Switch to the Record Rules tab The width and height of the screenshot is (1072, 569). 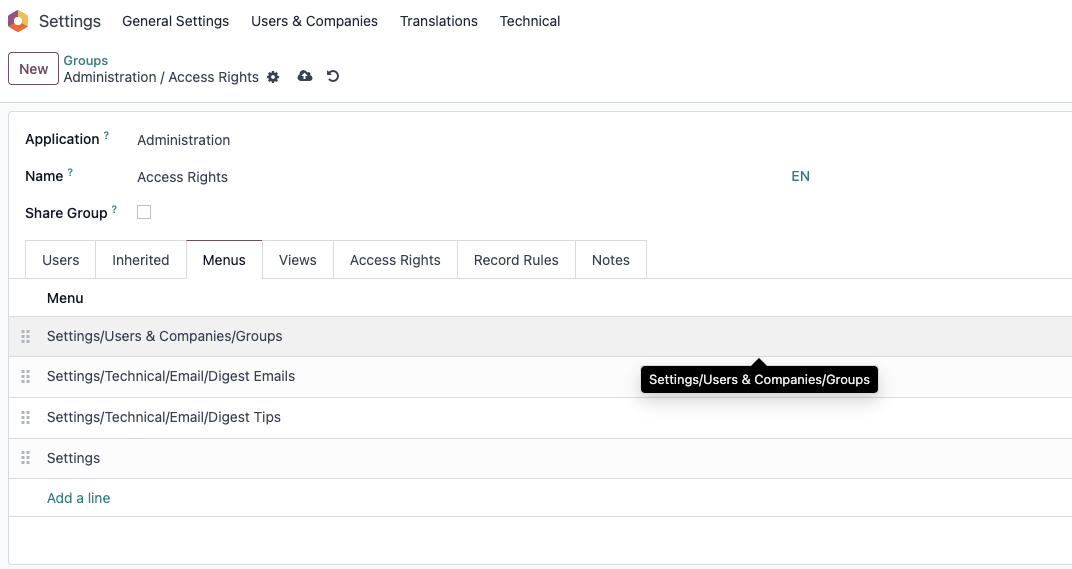(x=516, y=260)
